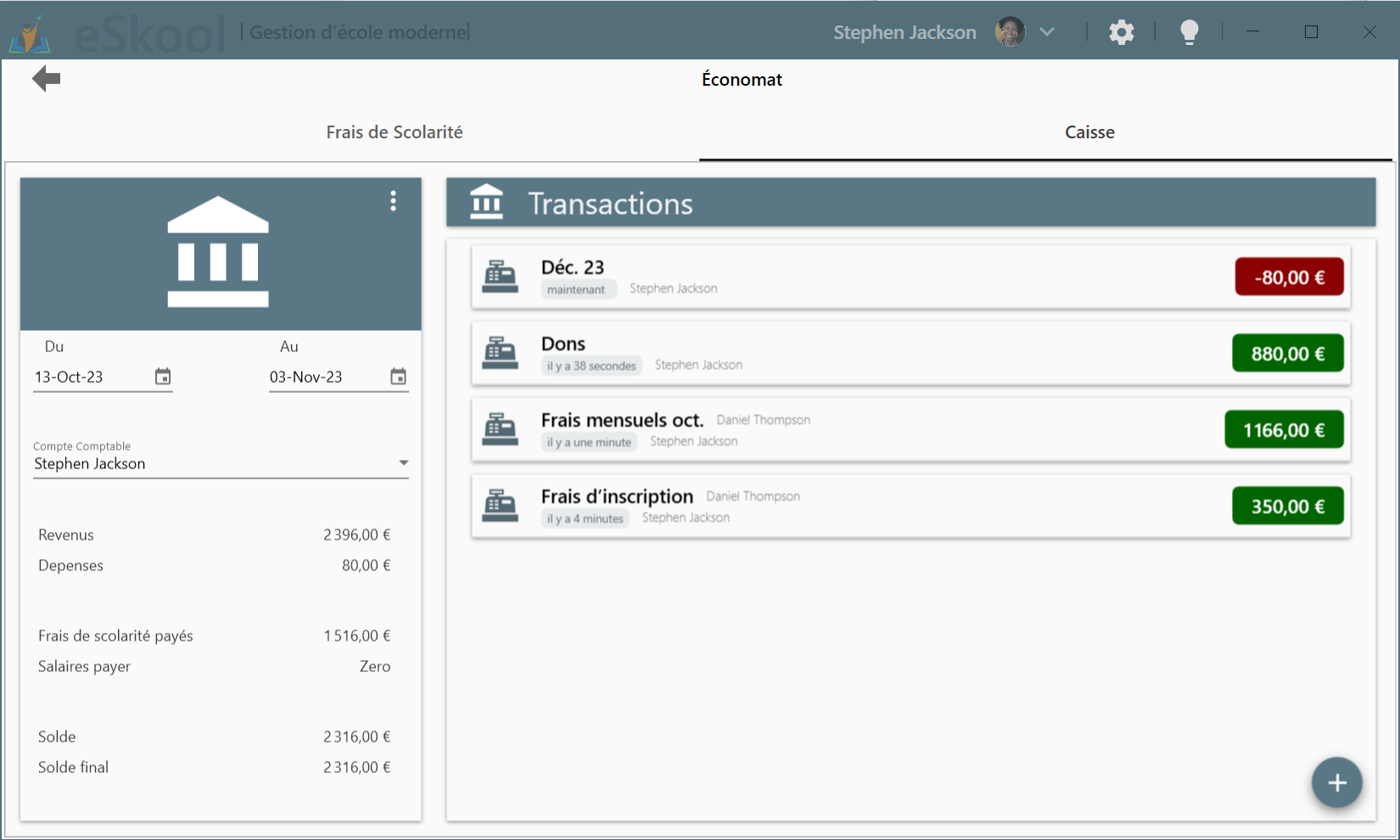Viewport: 1400px width, 840px height.
Task: Open the three-dot menu on account card
Action: click(x=393, y=201)
